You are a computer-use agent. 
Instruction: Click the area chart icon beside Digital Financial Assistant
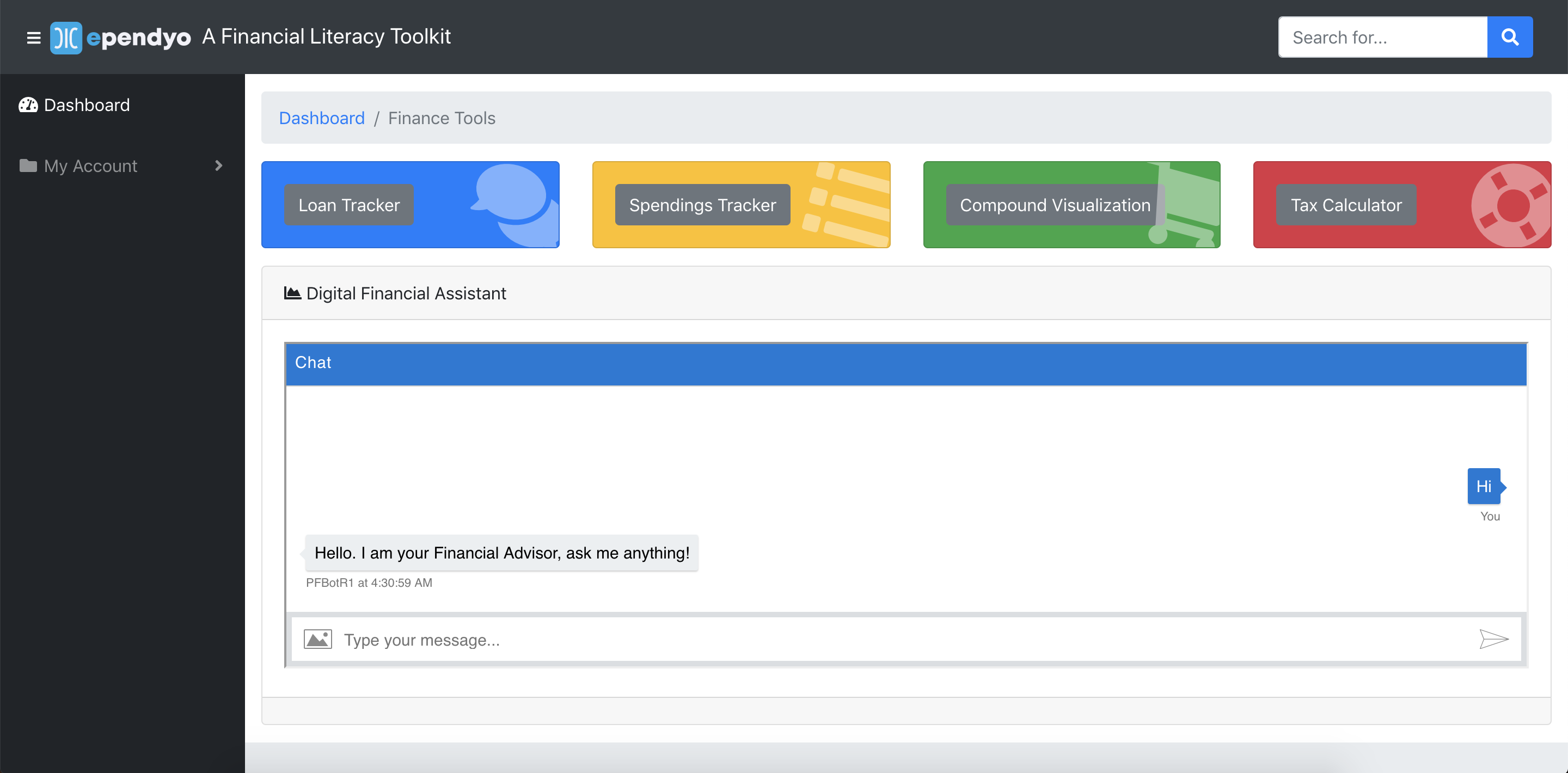pyautogui.click(x=292, y=293)
